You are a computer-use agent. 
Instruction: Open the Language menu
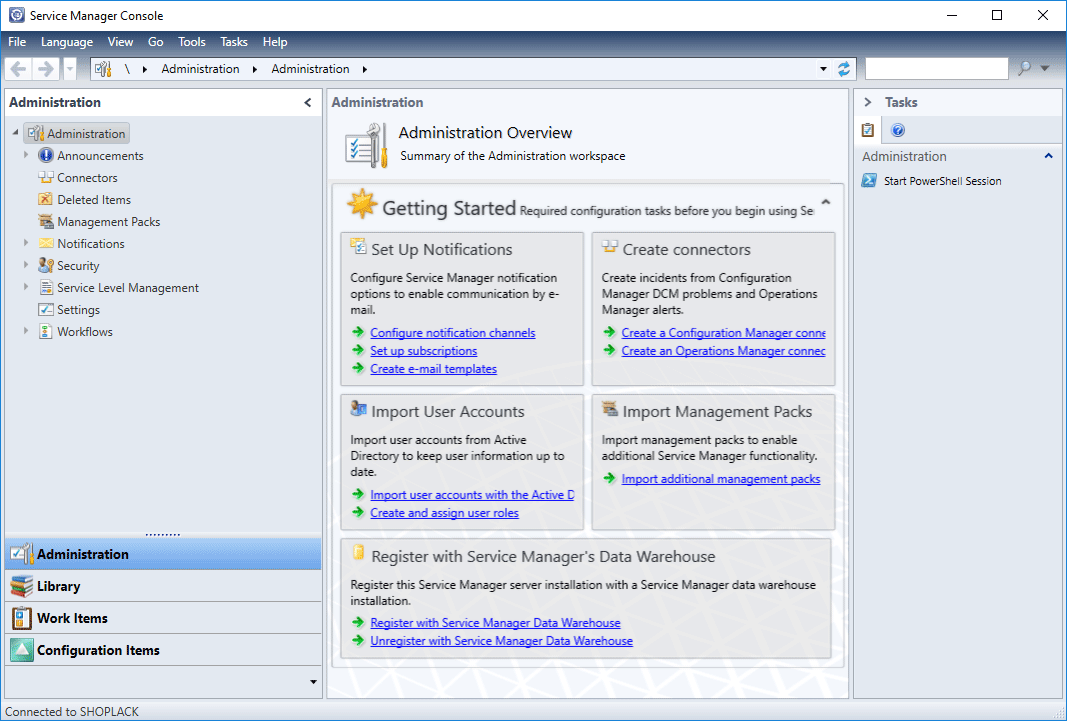67,42
